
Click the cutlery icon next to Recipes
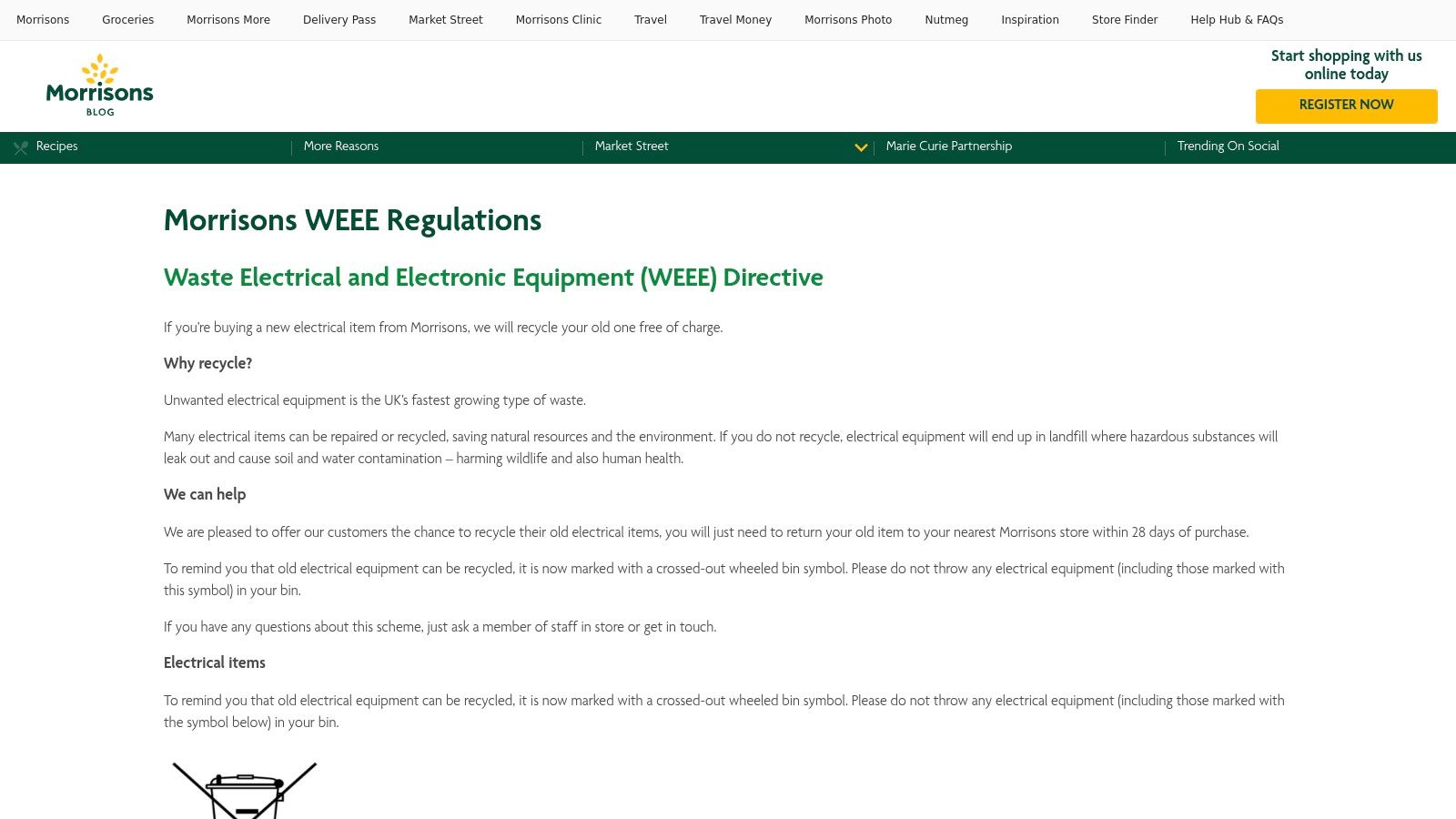click(x=20, y=147)
